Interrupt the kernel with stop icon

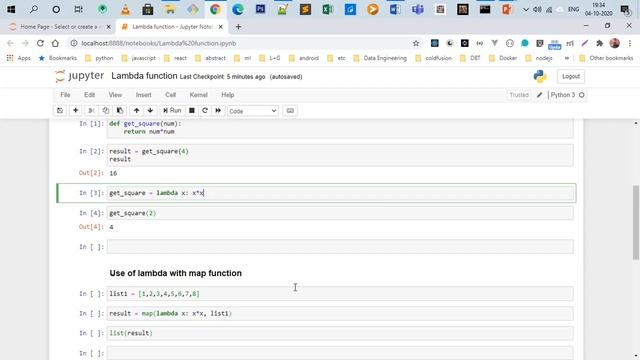(x=191, y=111)
